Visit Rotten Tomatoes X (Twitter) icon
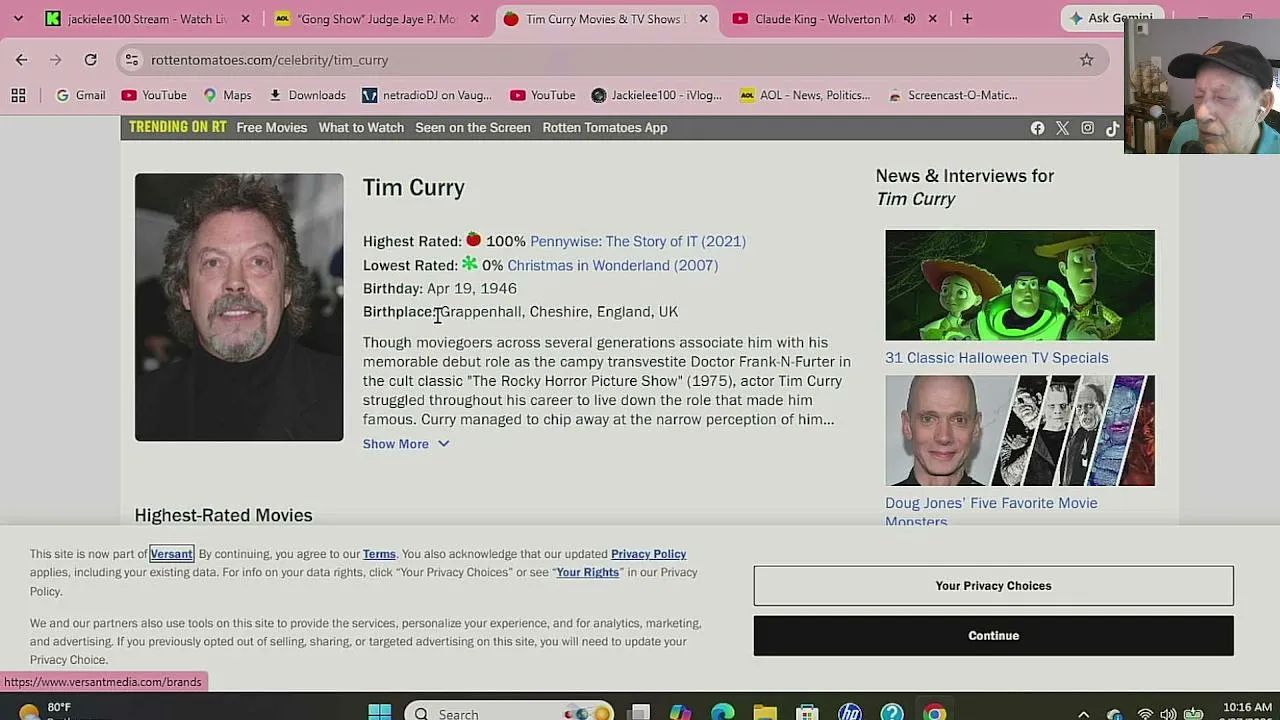 1062,128
